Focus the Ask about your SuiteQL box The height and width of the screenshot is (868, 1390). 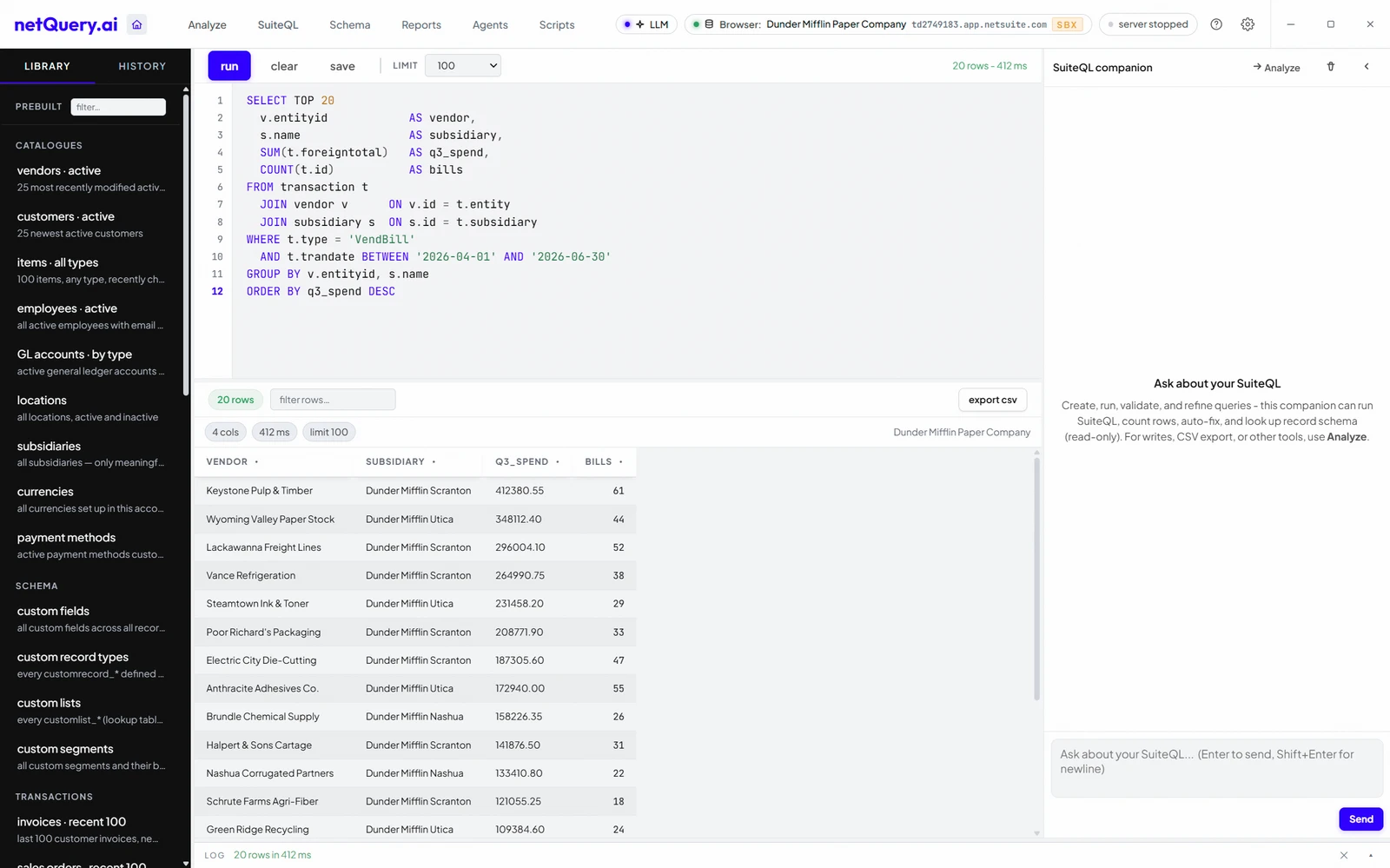coord(1216,768)
